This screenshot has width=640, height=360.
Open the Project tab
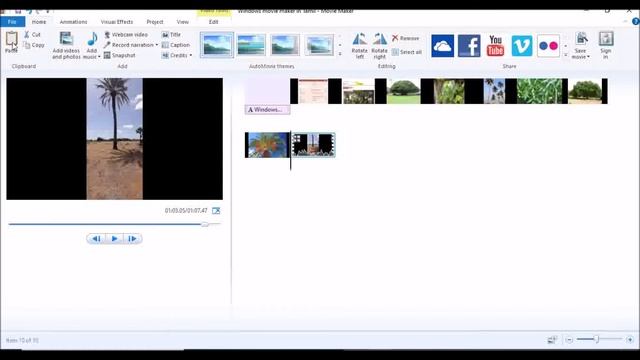pyautogui.click(x=155, y=22)
